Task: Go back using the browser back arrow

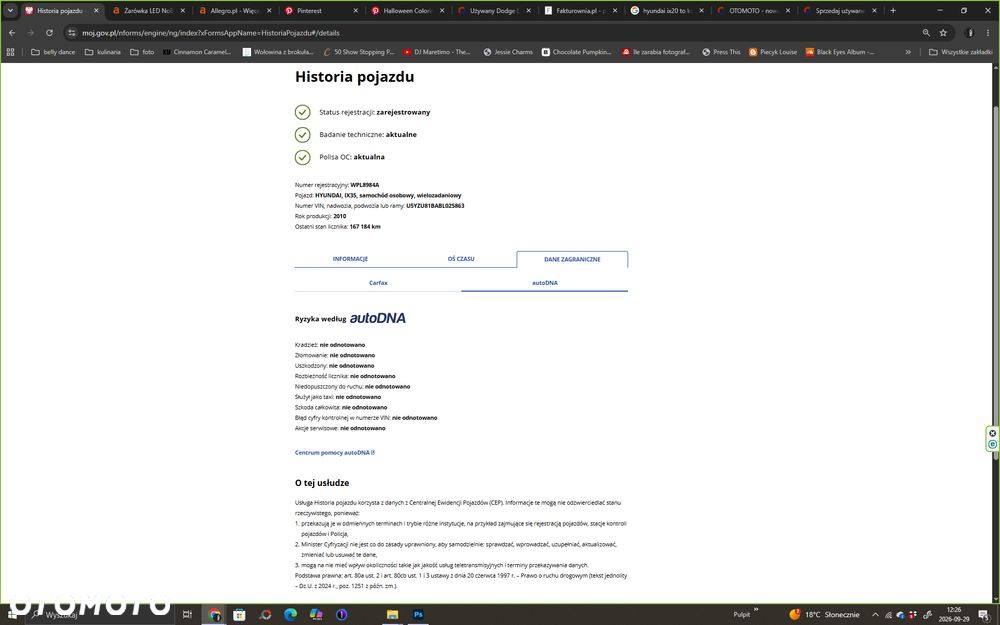Action: click(12, 33)
